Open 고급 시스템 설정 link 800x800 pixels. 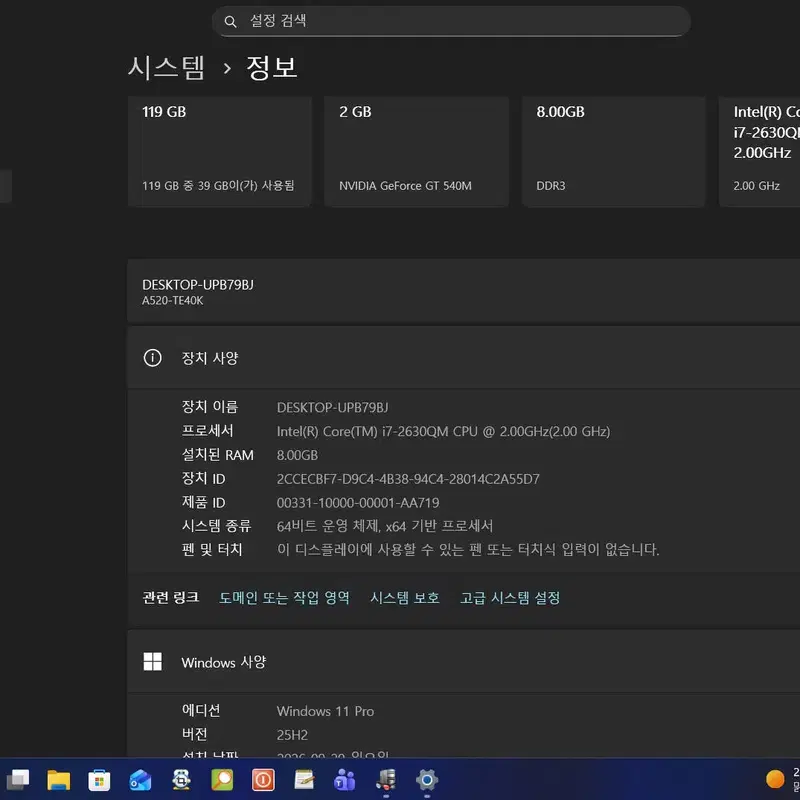pos(510,597)
